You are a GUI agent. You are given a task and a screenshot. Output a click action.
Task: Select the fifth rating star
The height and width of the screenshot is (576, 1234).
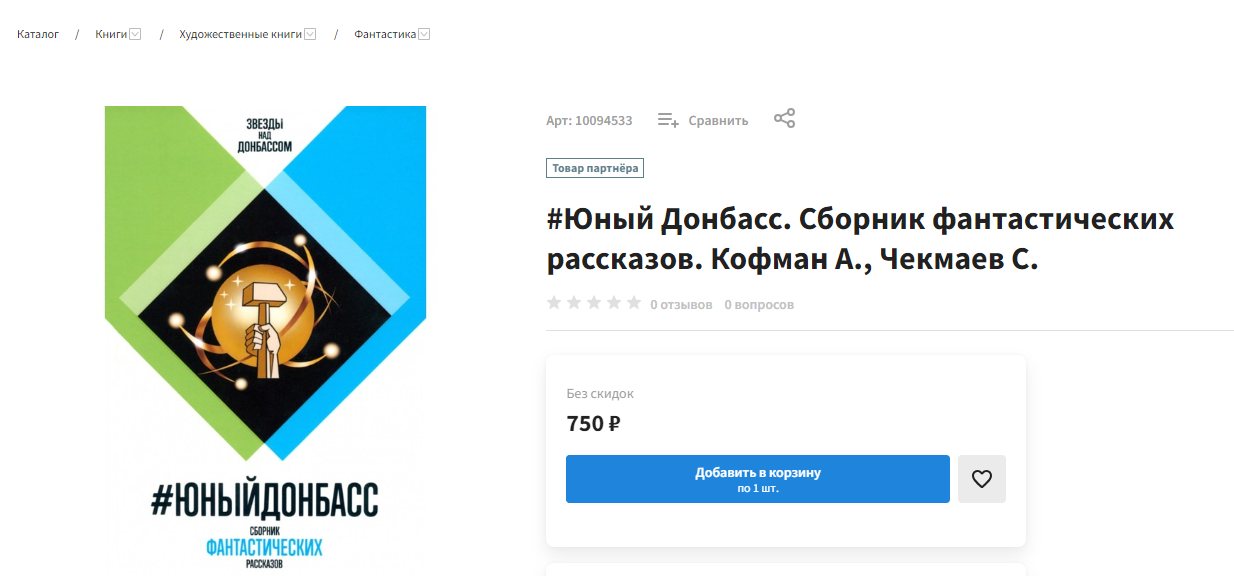tap(634, 303)
